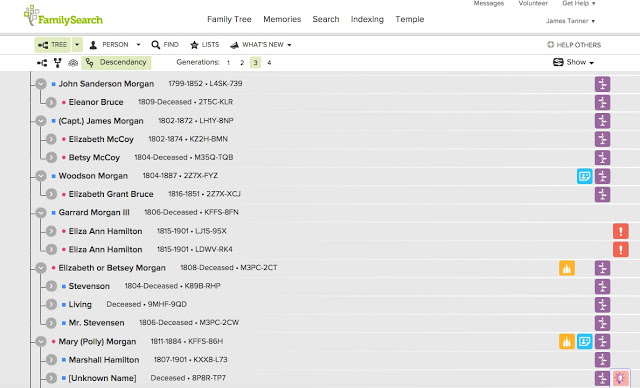The height and width of the screenshot is (388, 640).
Task: Open person Elizabeth Grant Bruce
Action: click(x=111, y=195)
